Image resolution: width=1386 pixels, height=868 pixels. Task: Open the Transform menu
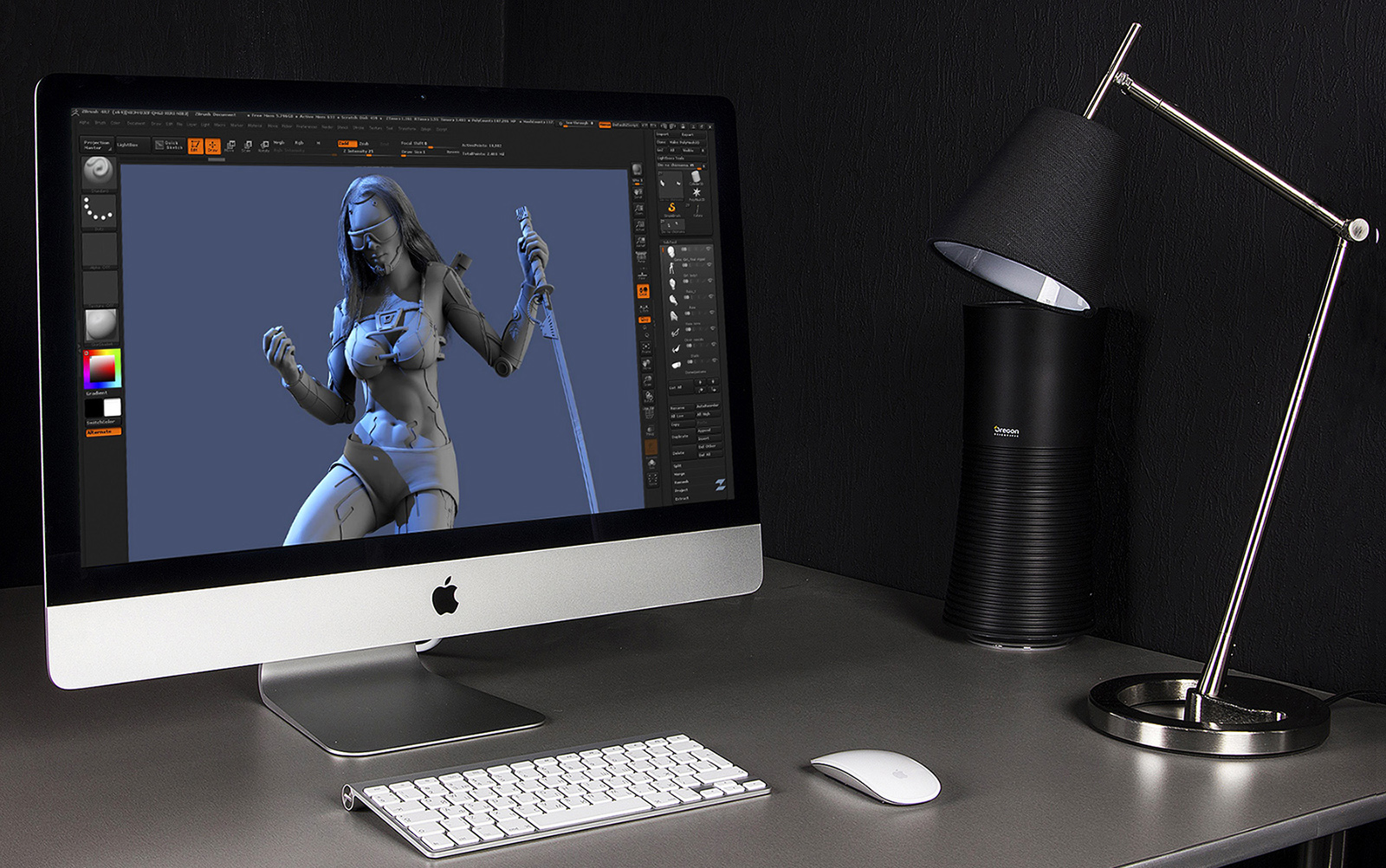click(x=407, y=128)
